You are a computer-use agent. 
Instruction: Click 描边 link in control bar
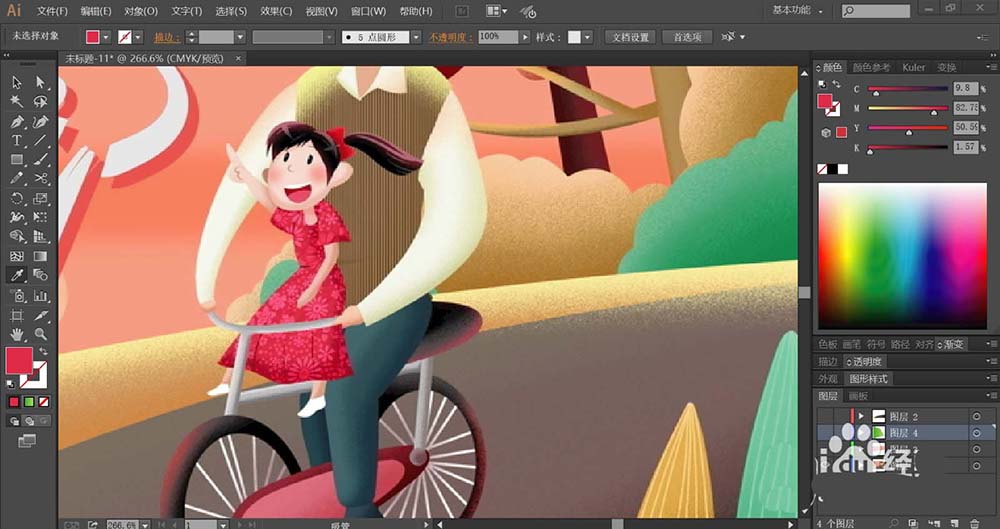click(168, 38)
